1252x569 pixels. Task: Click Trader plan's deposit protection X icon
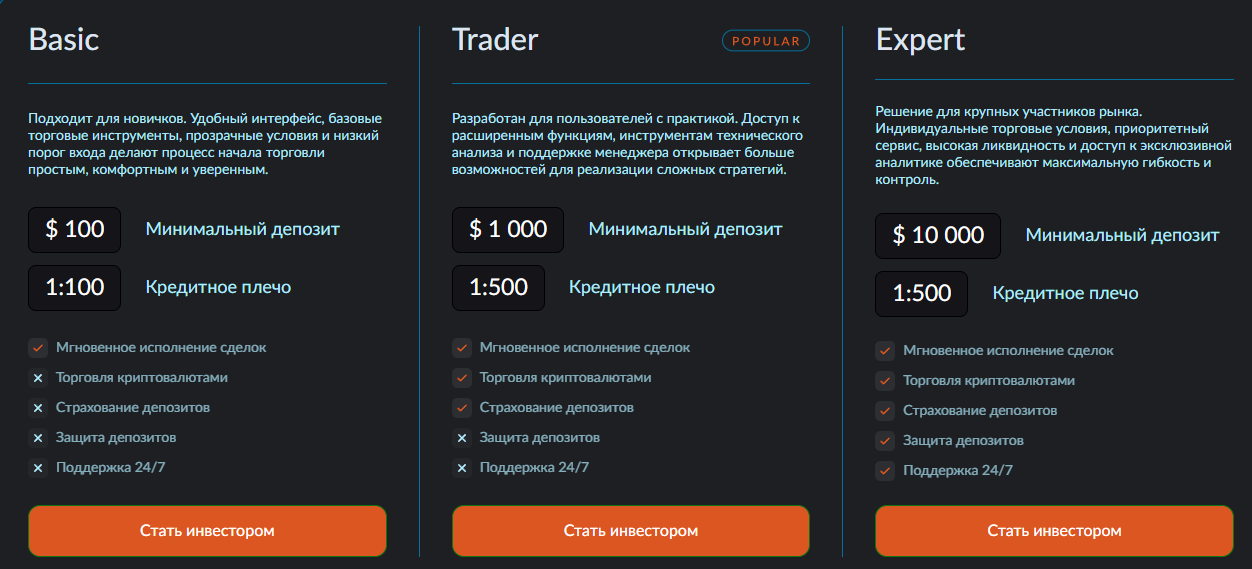tap(462, 438)
